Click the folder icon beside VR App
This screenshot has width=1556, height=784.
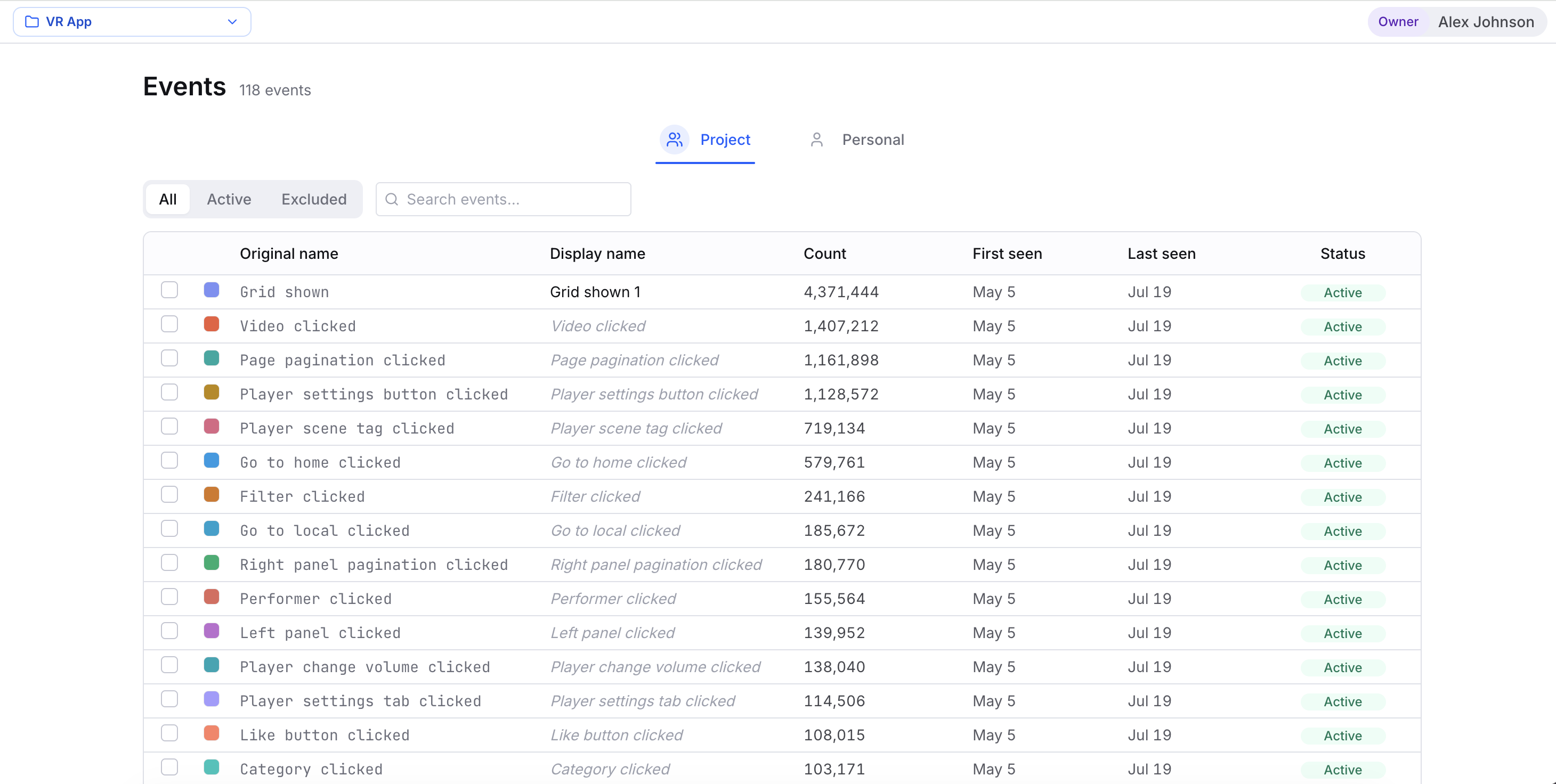[x=31, y=22]
